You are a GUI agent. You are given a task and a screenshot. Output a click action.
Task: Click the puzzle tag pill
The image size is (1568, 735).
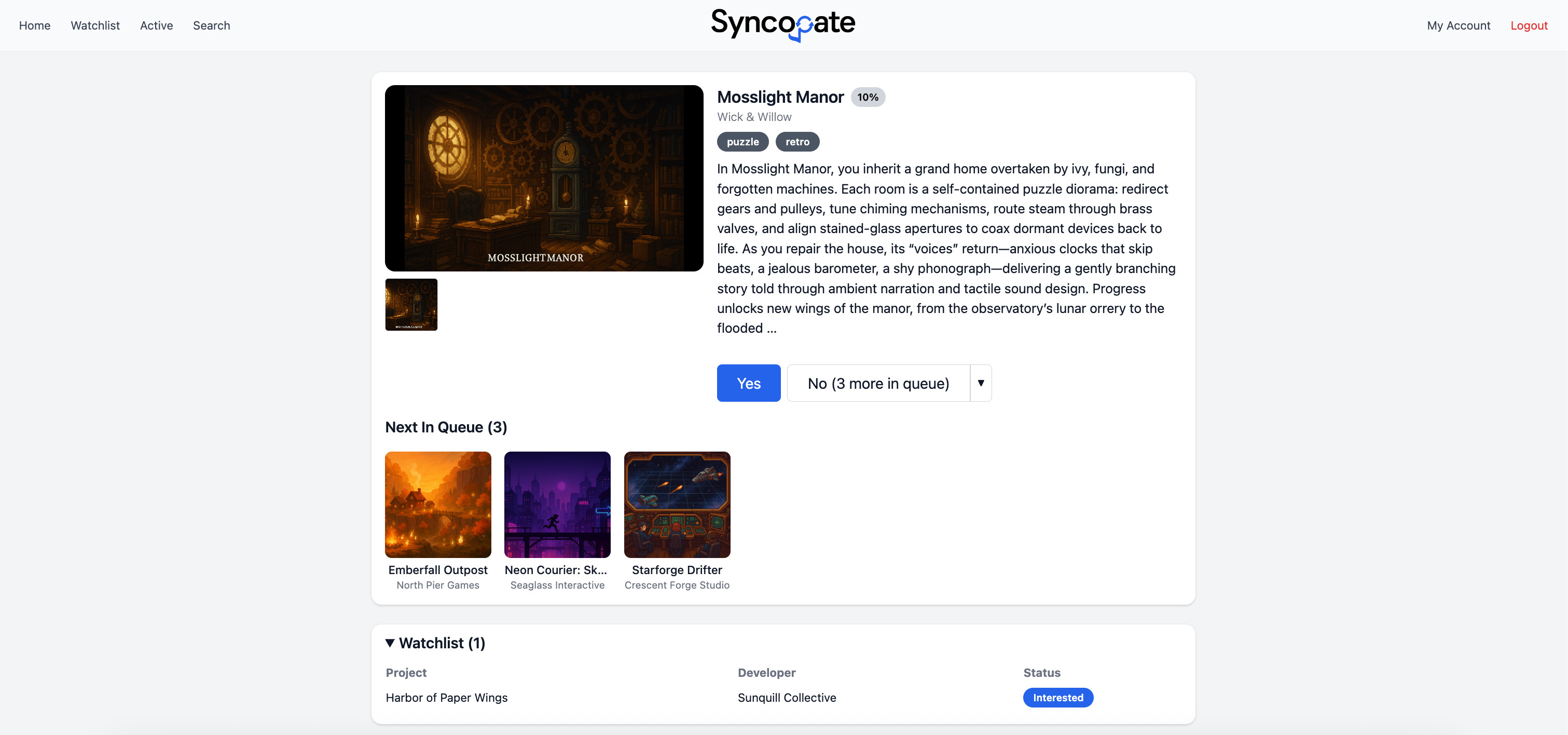coord(742,142)
